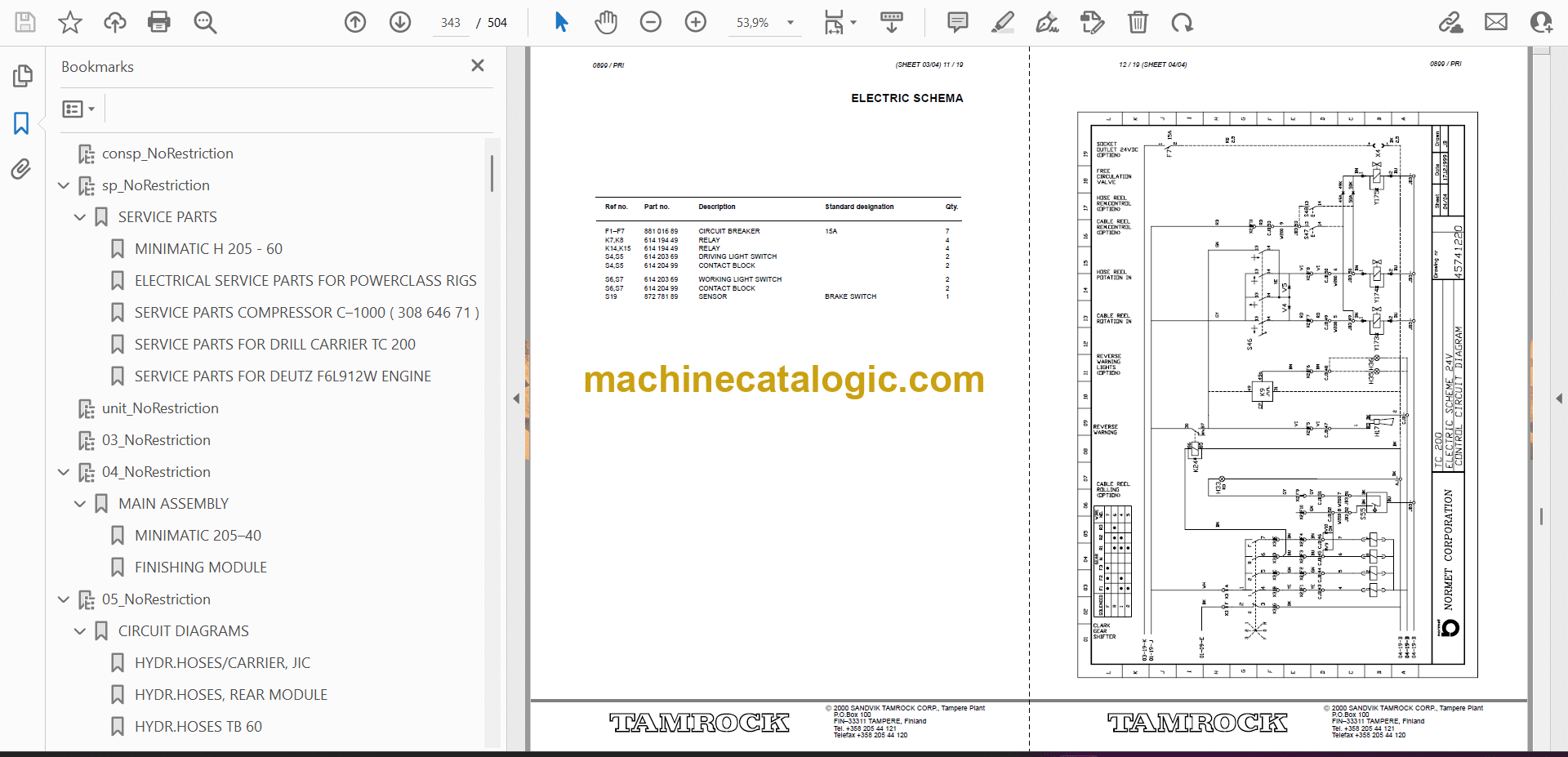
Task: Go to next page arrow
Action: tap(400, 22)
